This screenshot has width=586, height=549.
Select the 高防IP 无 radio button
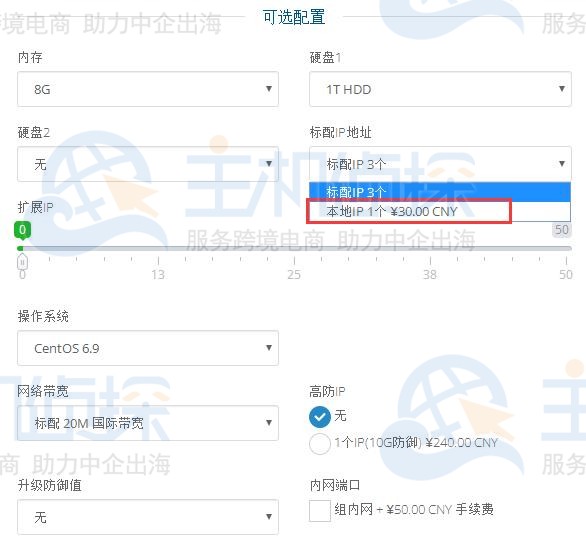point(320,416)
